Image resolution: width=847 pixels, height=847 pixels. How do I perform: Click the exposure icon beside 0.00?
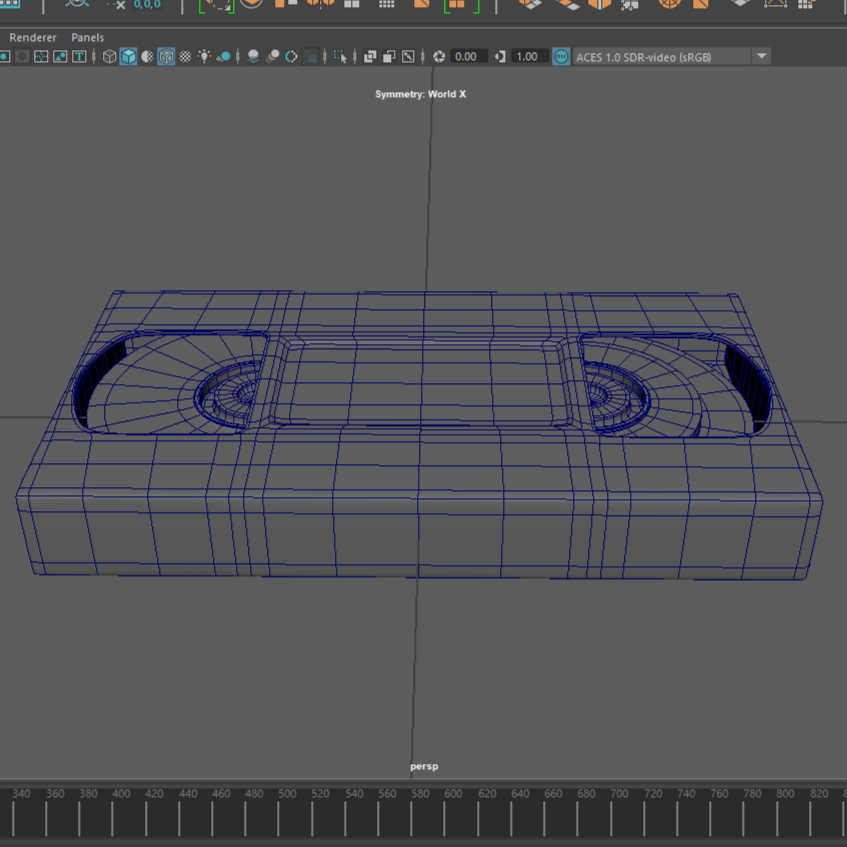click(439, 57)
